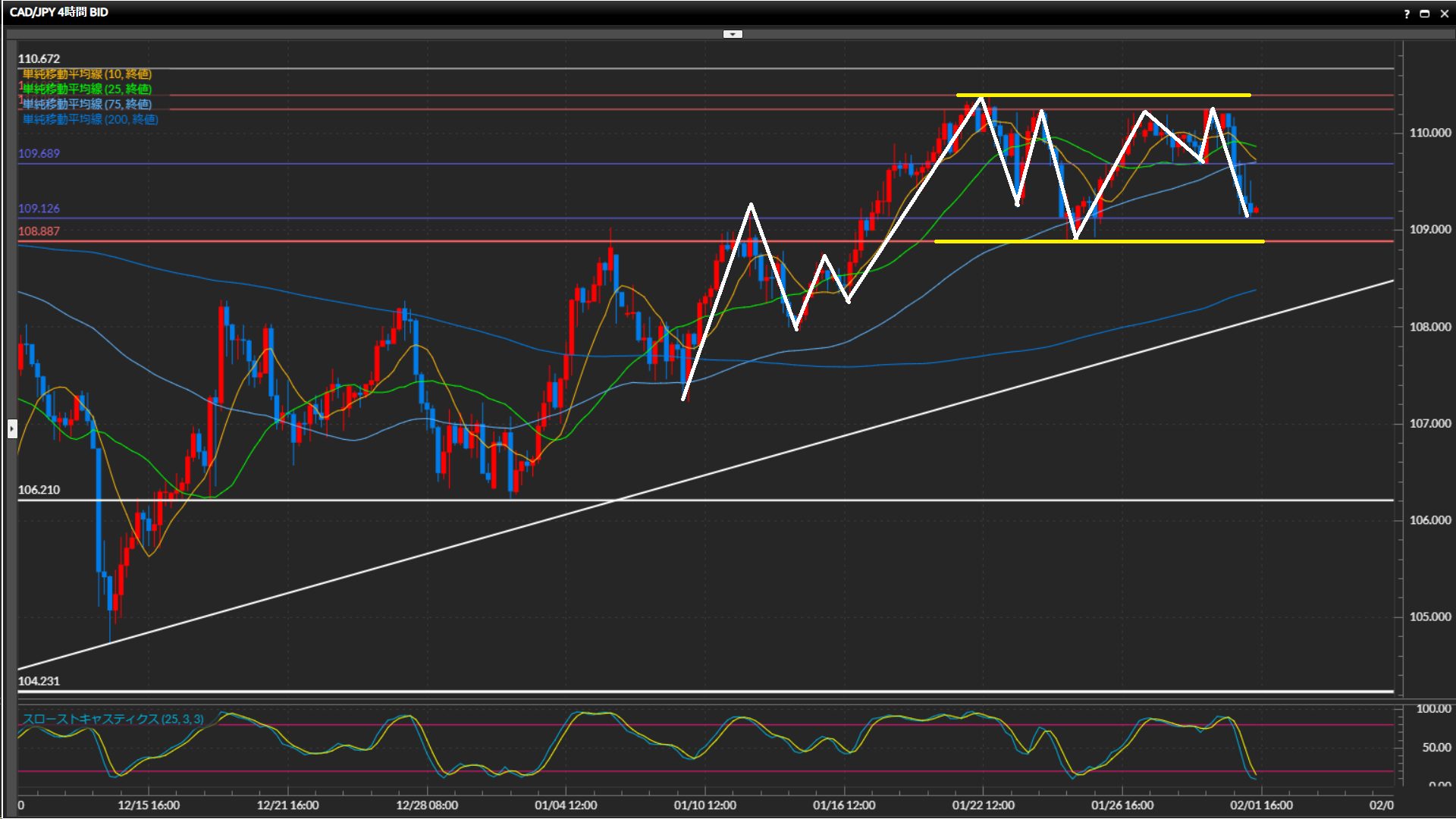Select the 110.672 horizontal line label
The image size is (1456, 819).
(39, 58)
